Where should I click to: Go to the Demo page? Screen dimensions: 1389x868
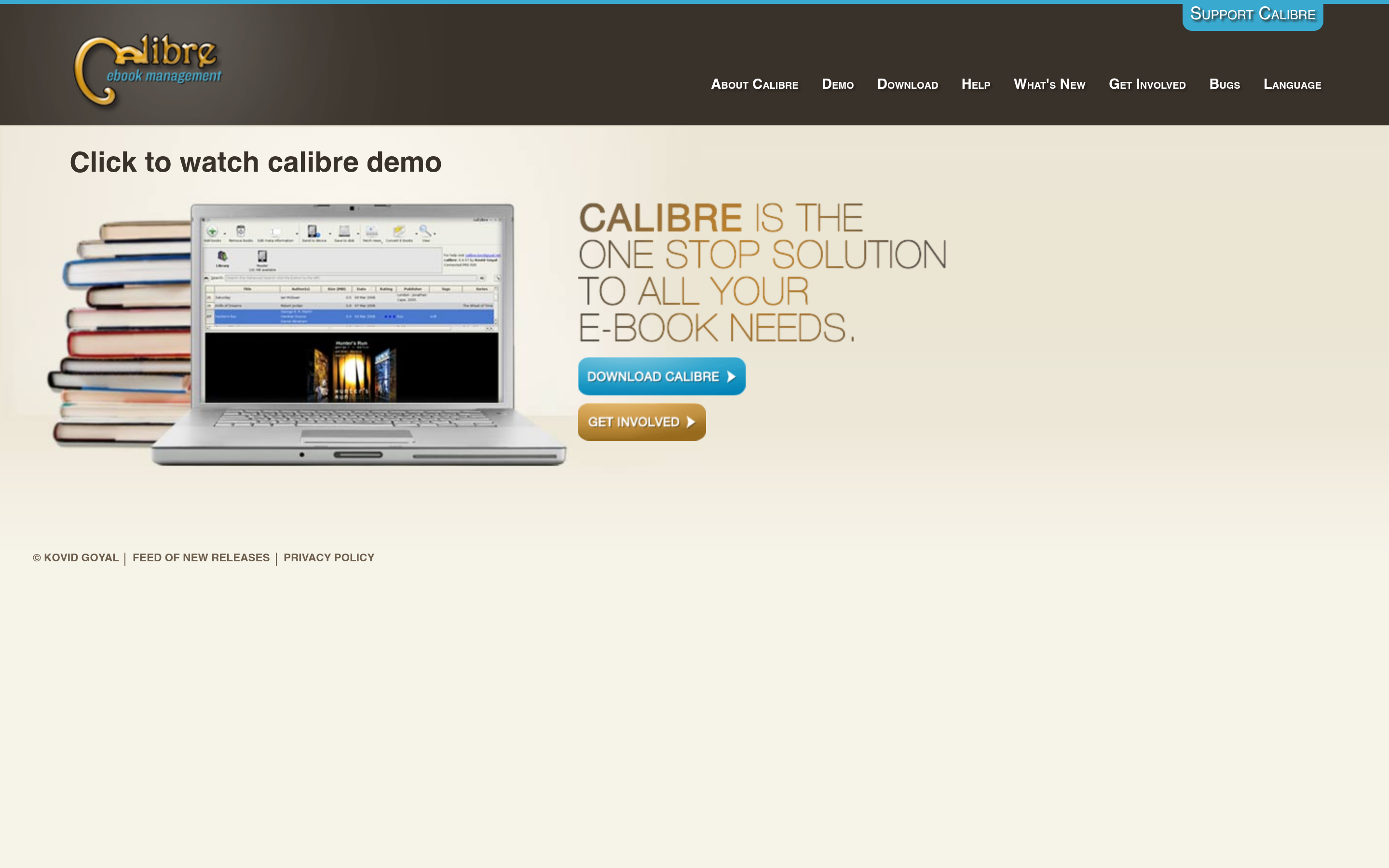(837, 84)
